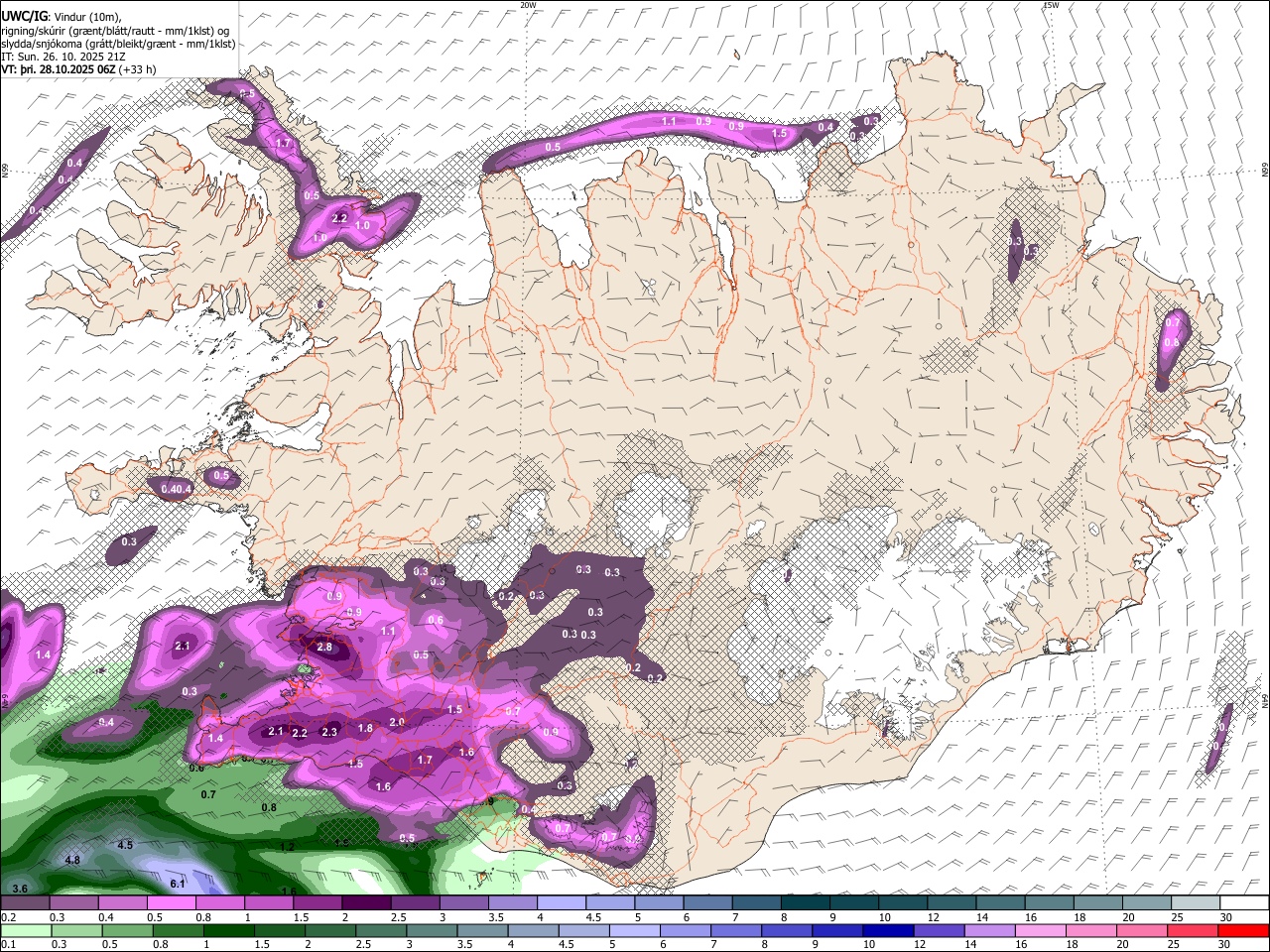Click the 1.2 rain value on map
Viewport: 1270px width, 952px height.
tap(287, 847)
